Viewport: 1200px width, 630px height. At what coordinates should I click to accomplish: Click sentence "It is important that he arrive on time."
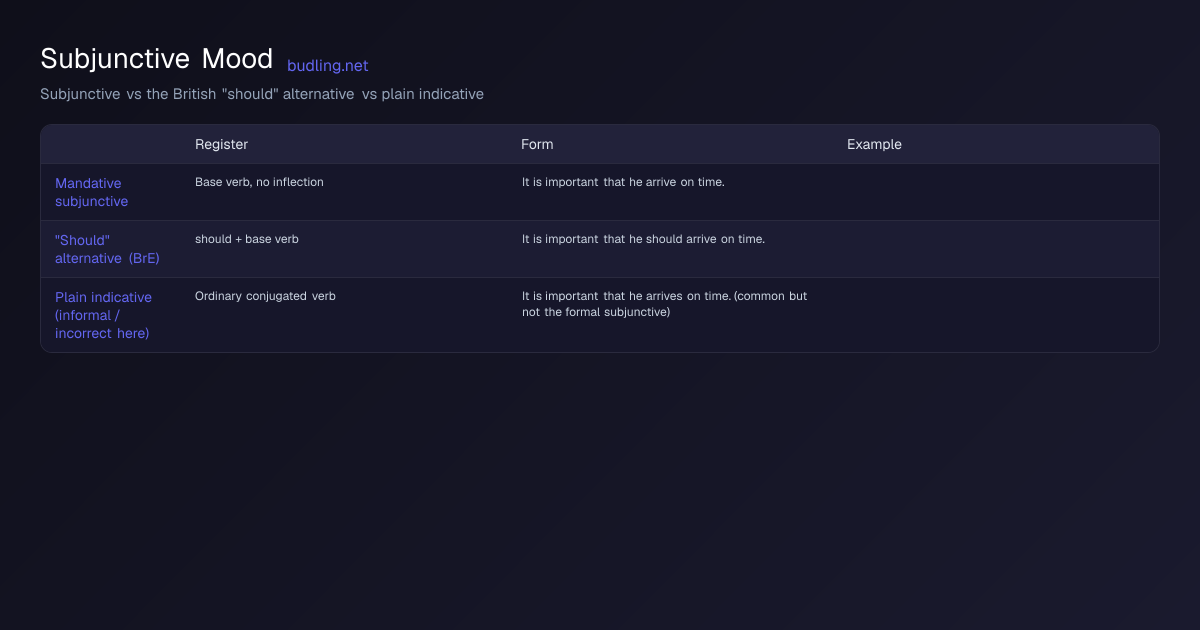623,182
